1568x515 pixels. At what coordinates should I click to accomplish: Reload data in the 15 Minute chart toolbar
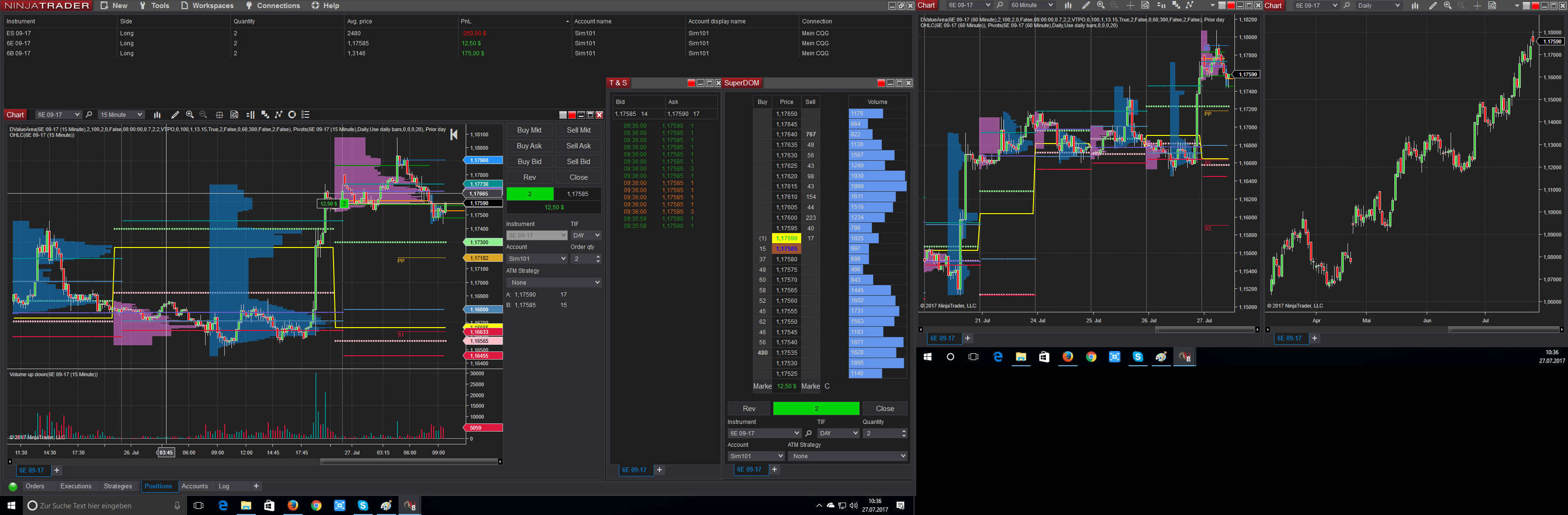(x=292, y=114)
